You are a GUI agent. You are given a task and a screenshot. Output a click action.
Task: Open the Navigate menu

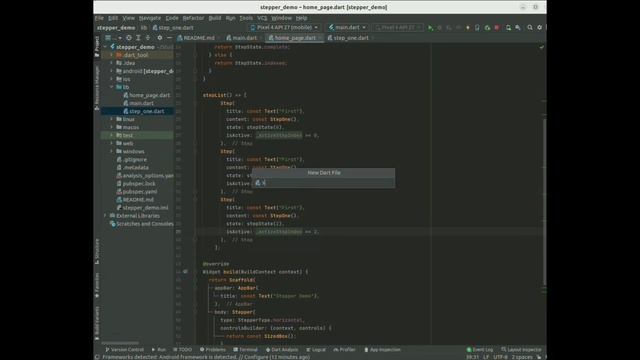(x=150, y=18)
